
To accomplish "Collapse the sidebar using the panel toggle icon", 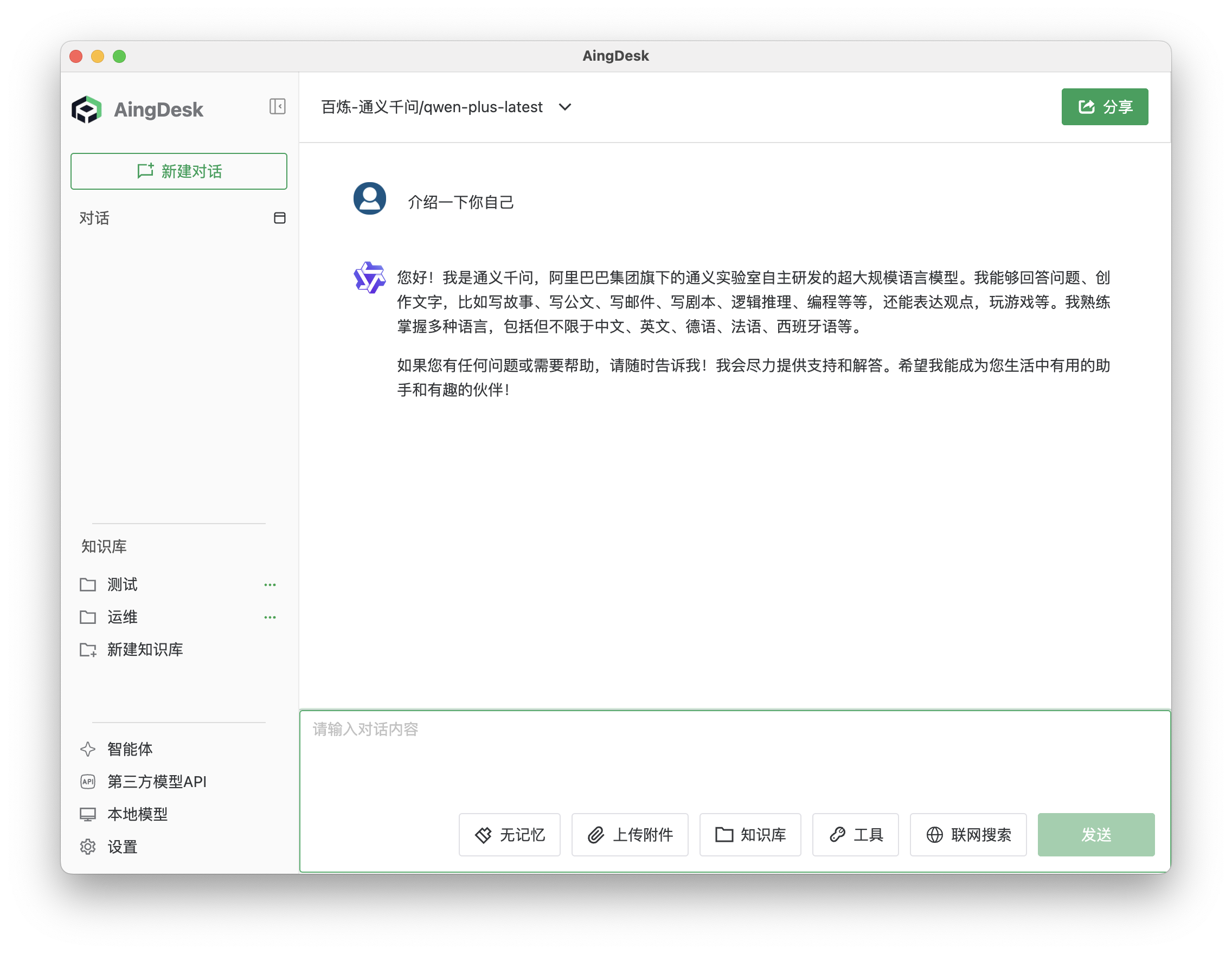I will point(277,107).
